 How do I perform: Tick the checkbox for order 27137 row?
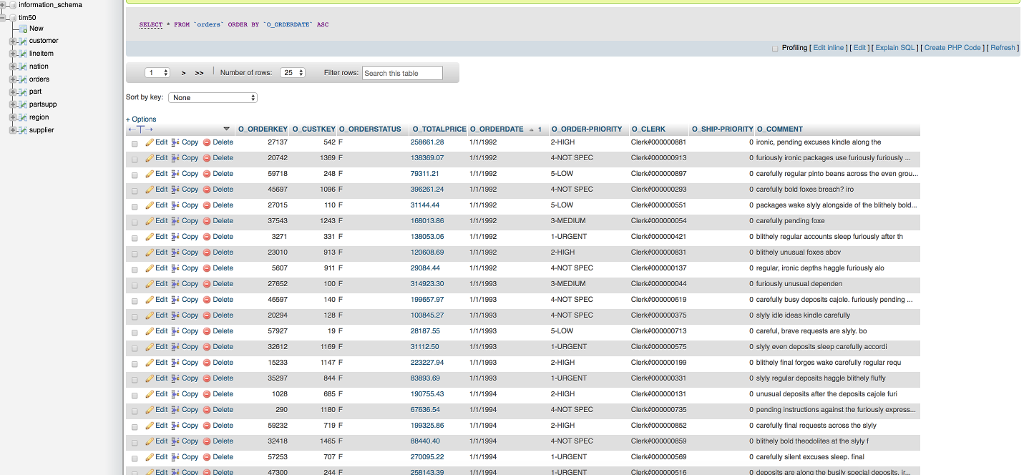135,143
